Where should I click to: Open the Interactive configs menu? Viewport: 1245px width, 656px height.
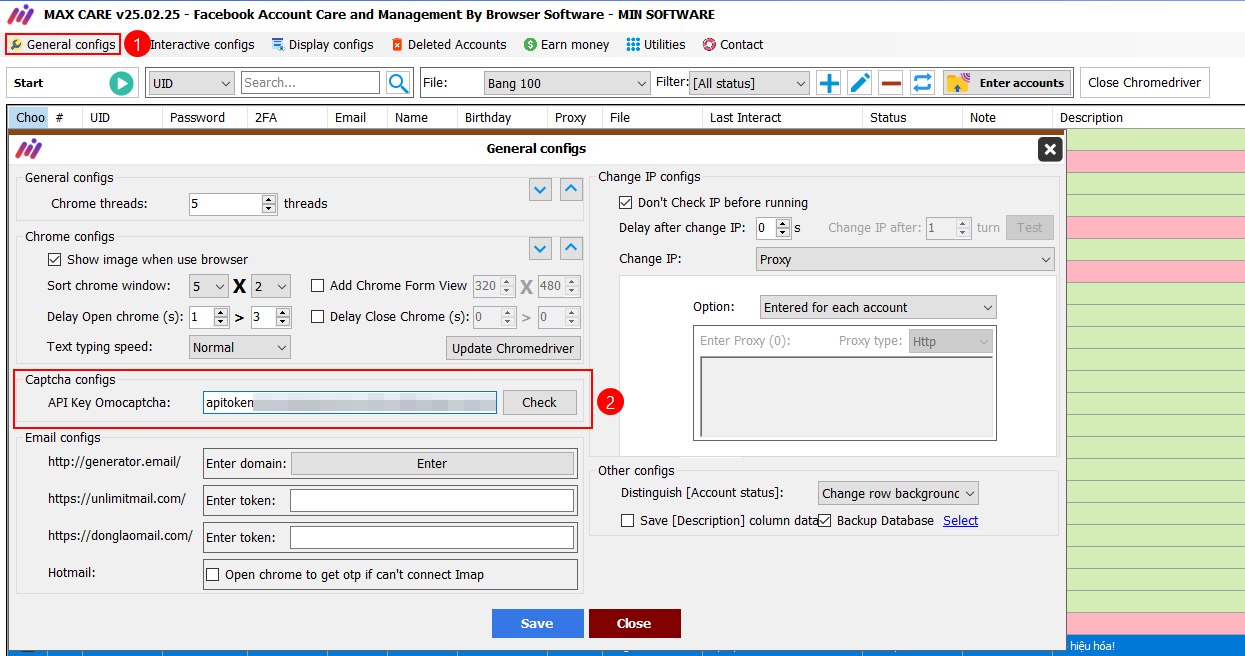(201, 44)
